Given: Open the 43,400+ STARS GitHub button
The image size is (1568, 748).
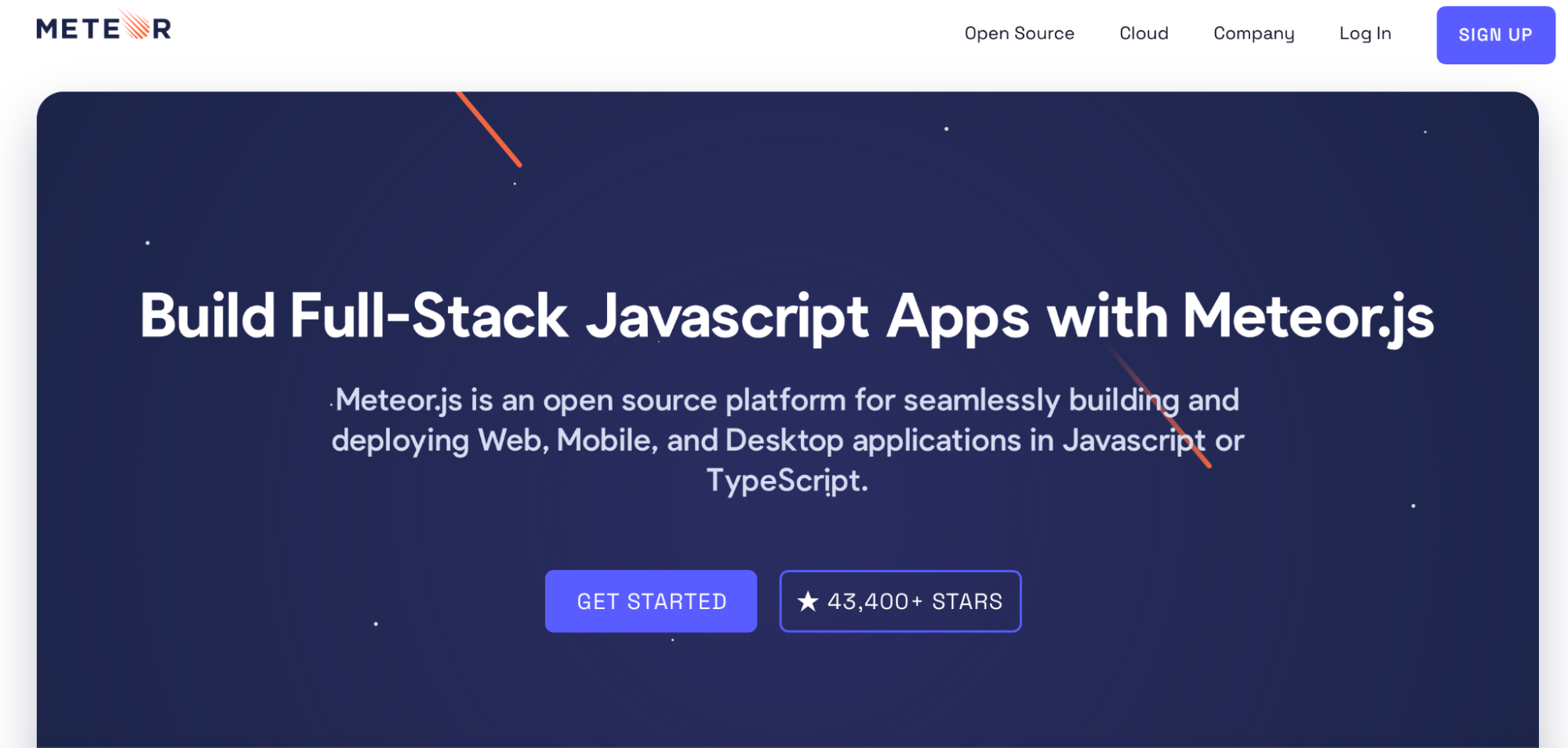Looking at the screenshot, I should click(x=900, y=601).
